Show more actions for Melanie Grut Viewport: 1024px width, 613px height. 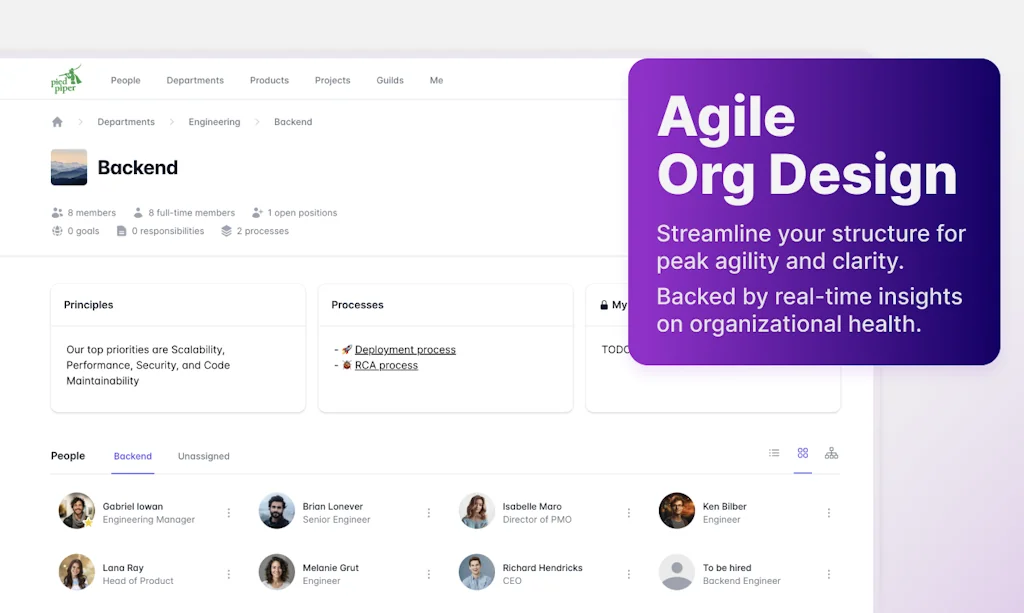coord(428,574)
